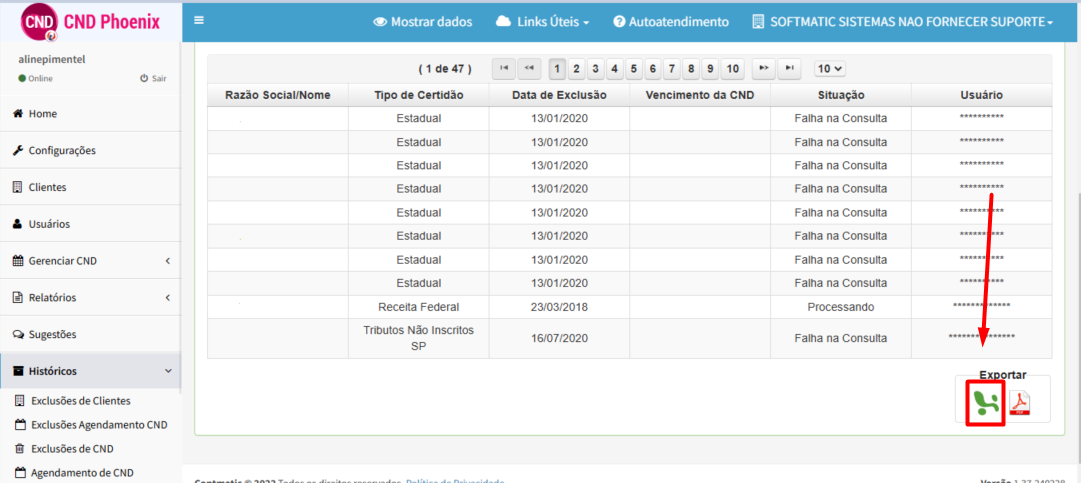Open Configurações in sidebar
Screen dimensions: 1081x483
point(90,150)
